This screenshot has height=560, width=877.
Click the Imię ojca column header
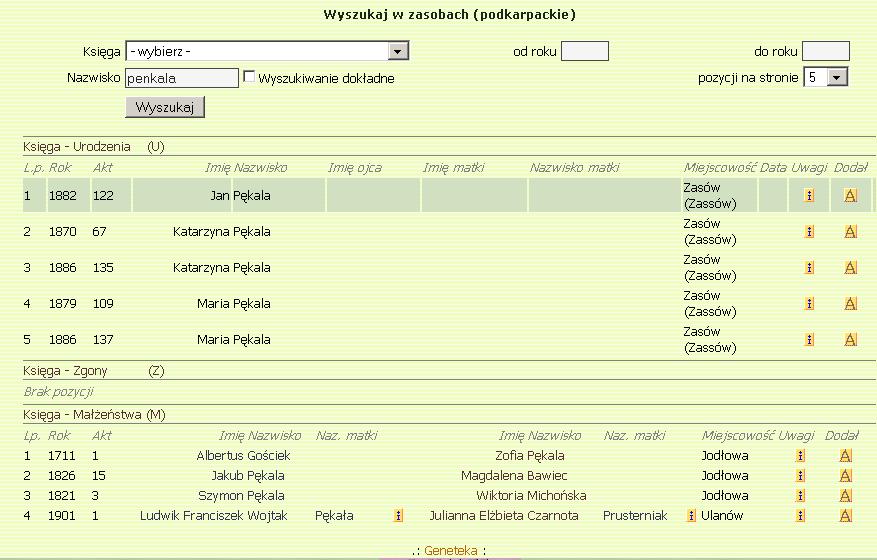[x=355, y=167]
